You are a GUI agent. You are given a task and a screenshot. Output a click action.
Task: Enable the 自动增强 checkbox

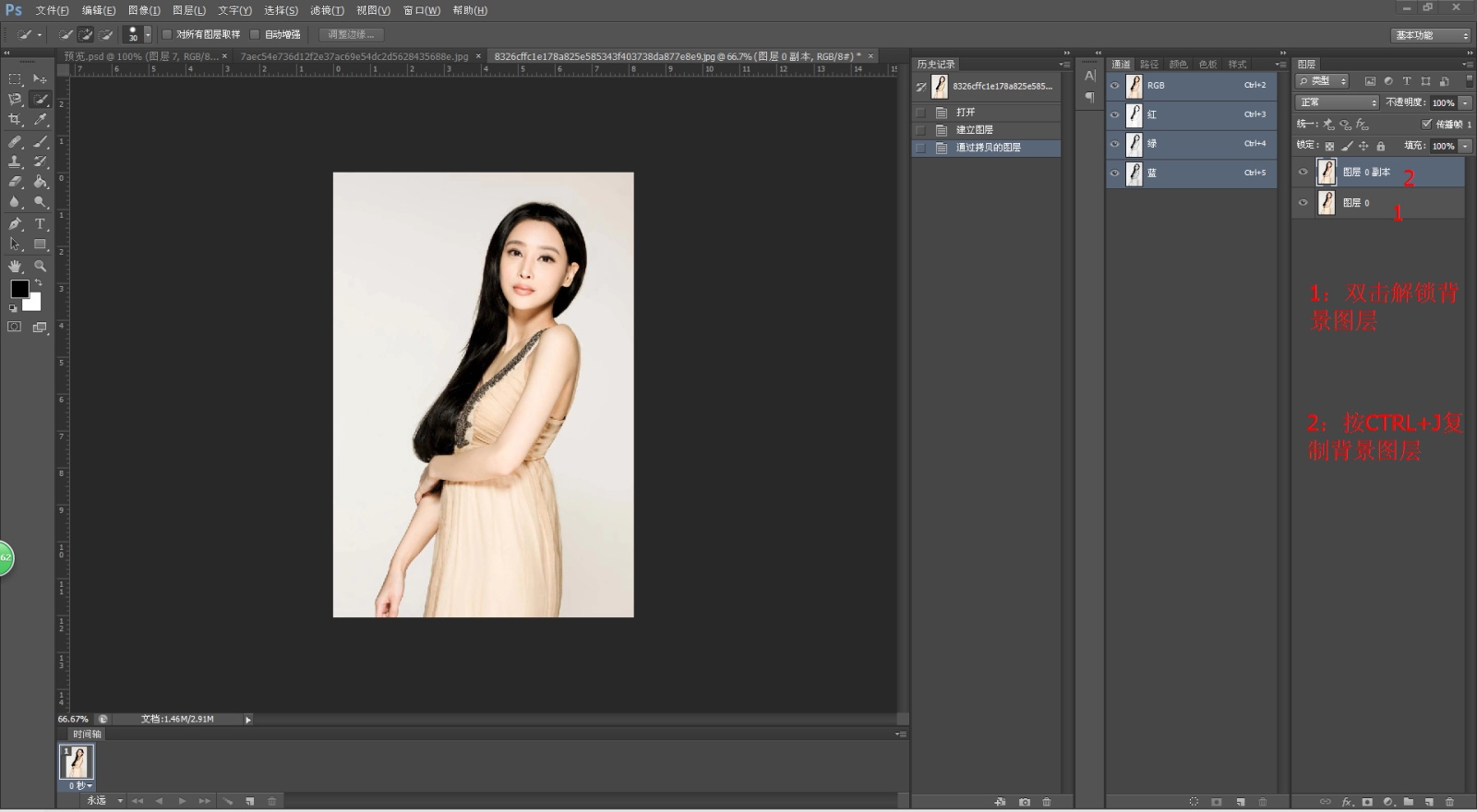coord(255,34)
